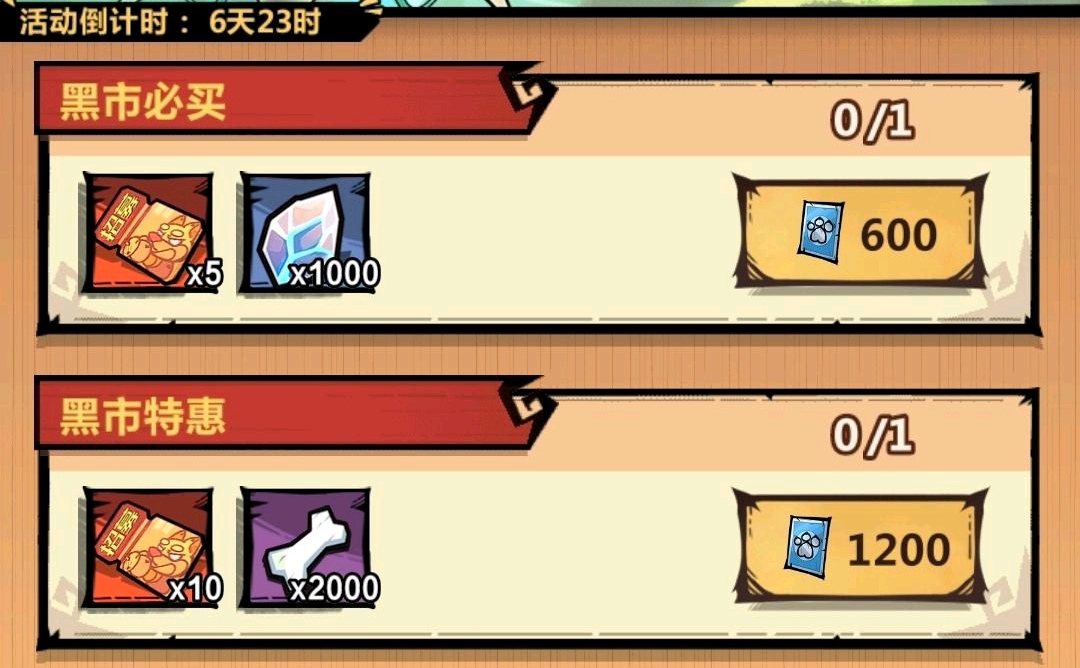Tap the recruit ticket x5 icon

tap(149, 233)
